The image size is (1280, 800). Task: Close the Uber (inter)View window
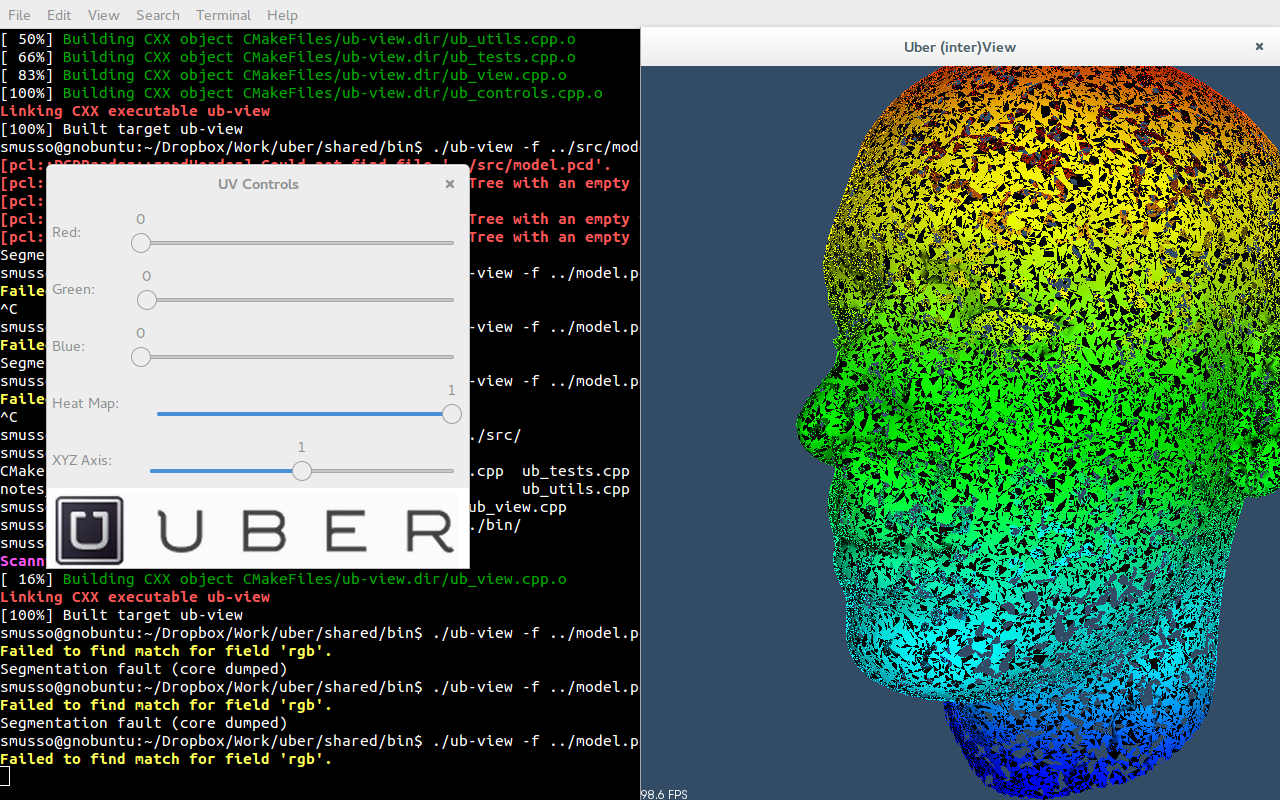1260,46
